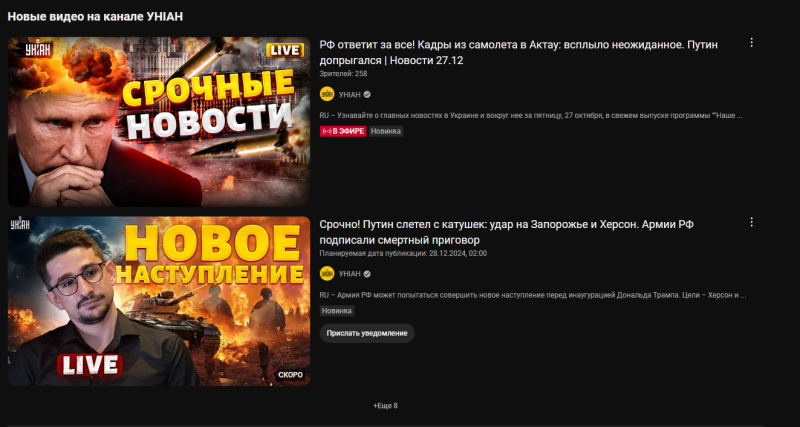This screenshot has width=800, height=427.
Task: Click the red "В ЭФИРЕ" live badge
Action: tap(342, 131)
